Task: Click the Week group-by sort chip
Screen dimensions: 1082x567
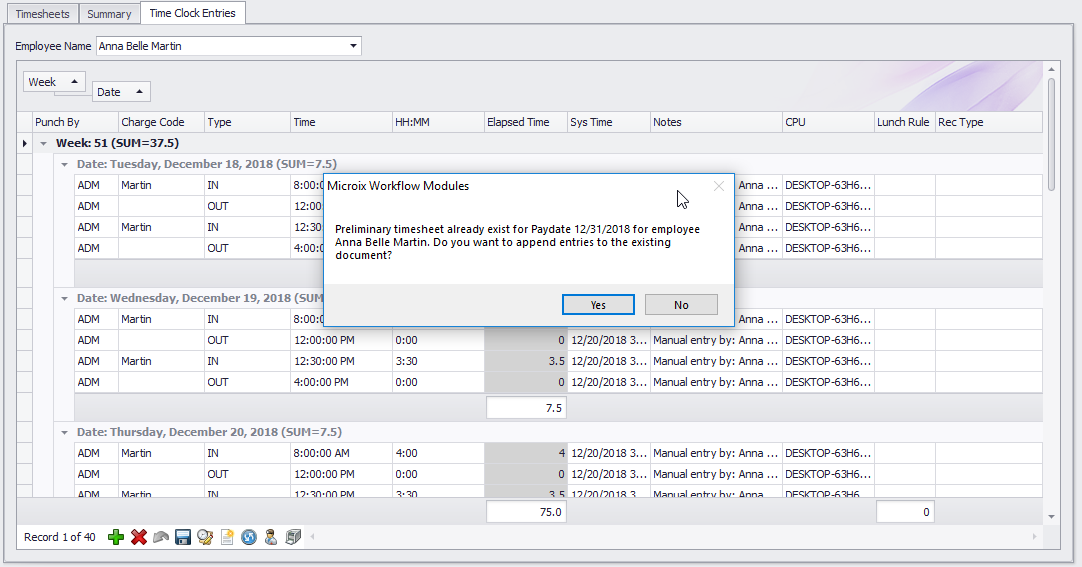Action: click(54, 82)
